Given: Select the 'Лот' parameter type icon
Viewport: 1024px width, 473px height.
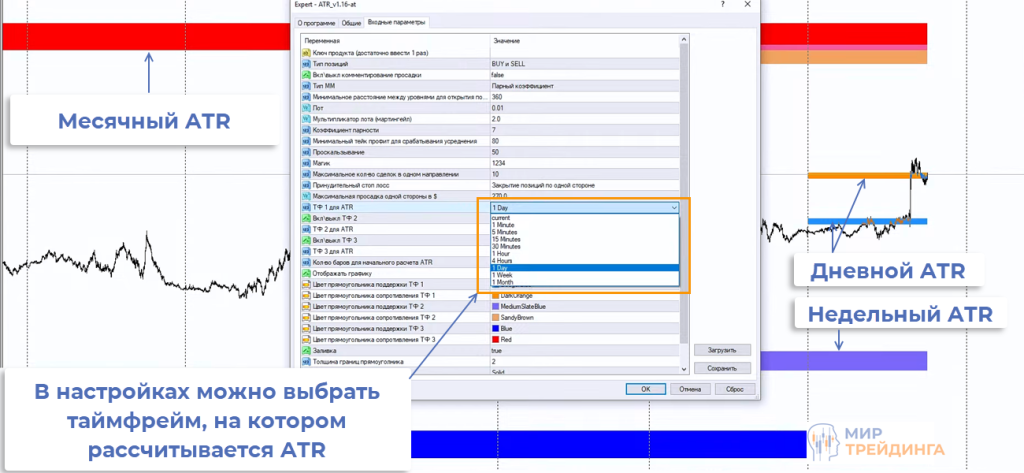Looking at the screenshot, I should coord(306,108).
